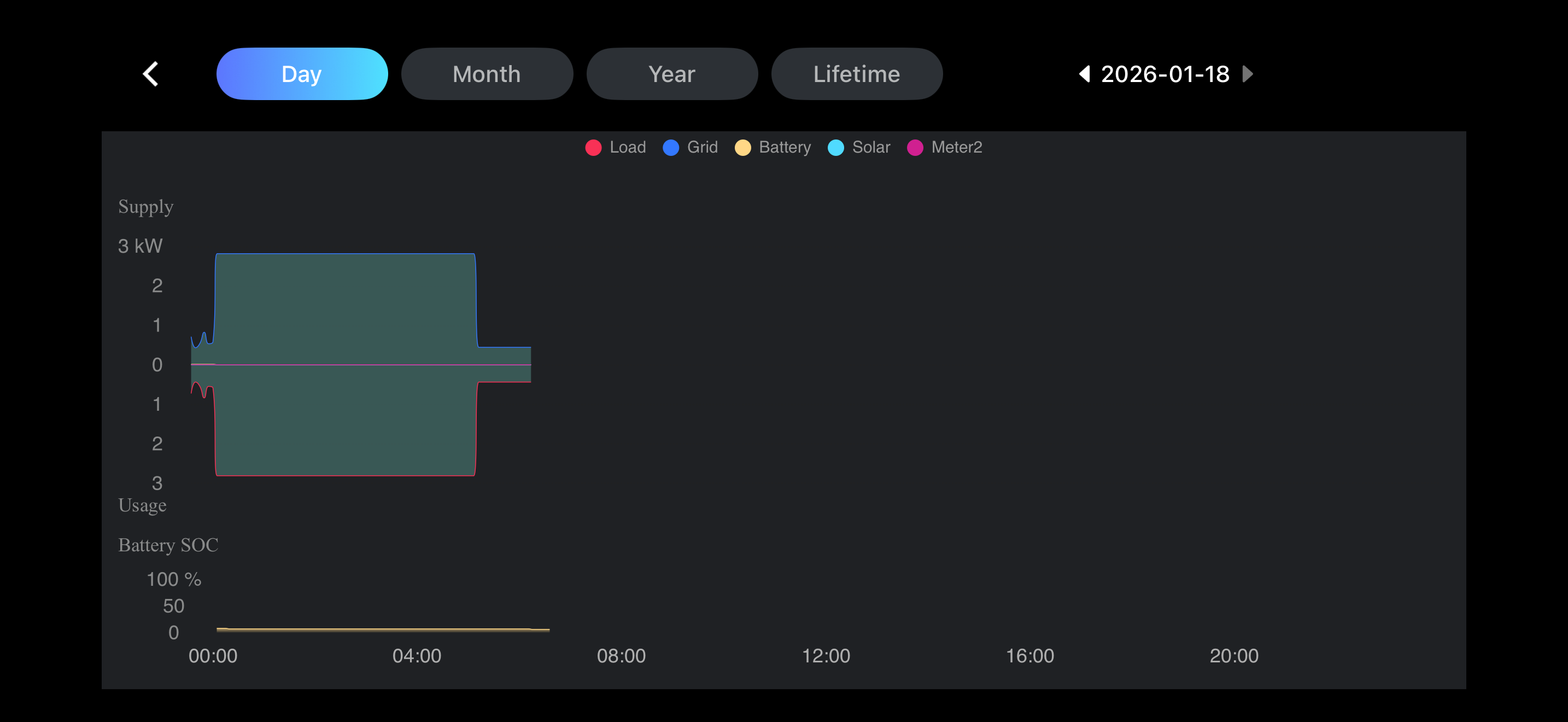Go back using the left chevron
The height and width of the screenshot is (722, 1568).
coord(150,74)
